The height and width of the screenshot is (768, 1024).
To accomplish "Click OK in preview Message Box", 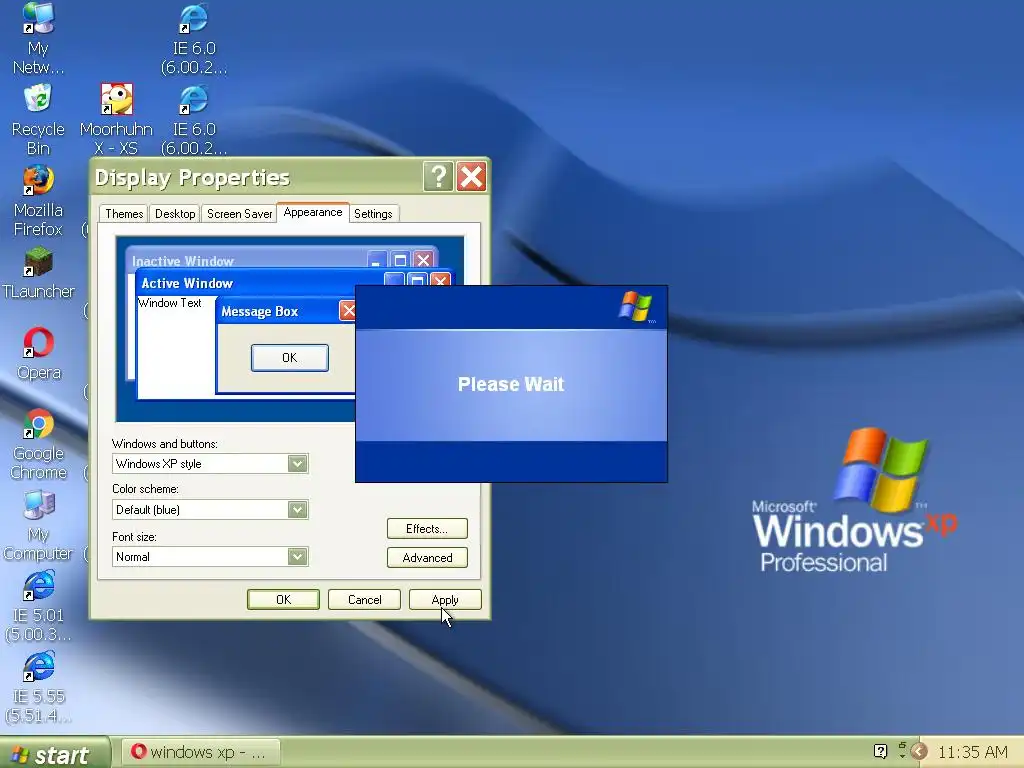I will pyautogui.click(x=290, y=358).
